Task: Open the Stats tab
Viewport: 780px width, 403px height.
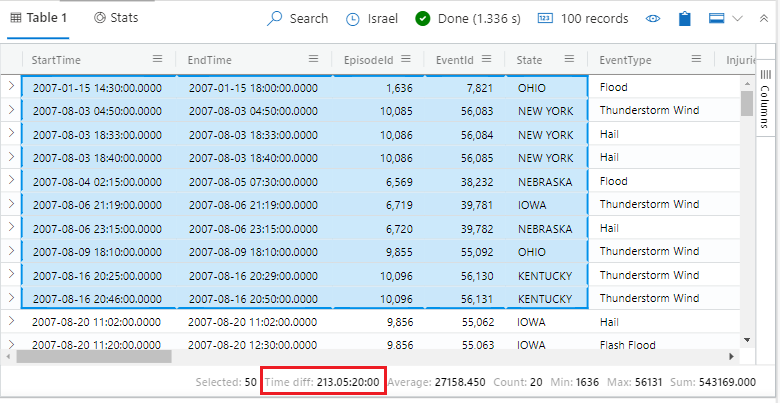Action: [x=116, y=18]
